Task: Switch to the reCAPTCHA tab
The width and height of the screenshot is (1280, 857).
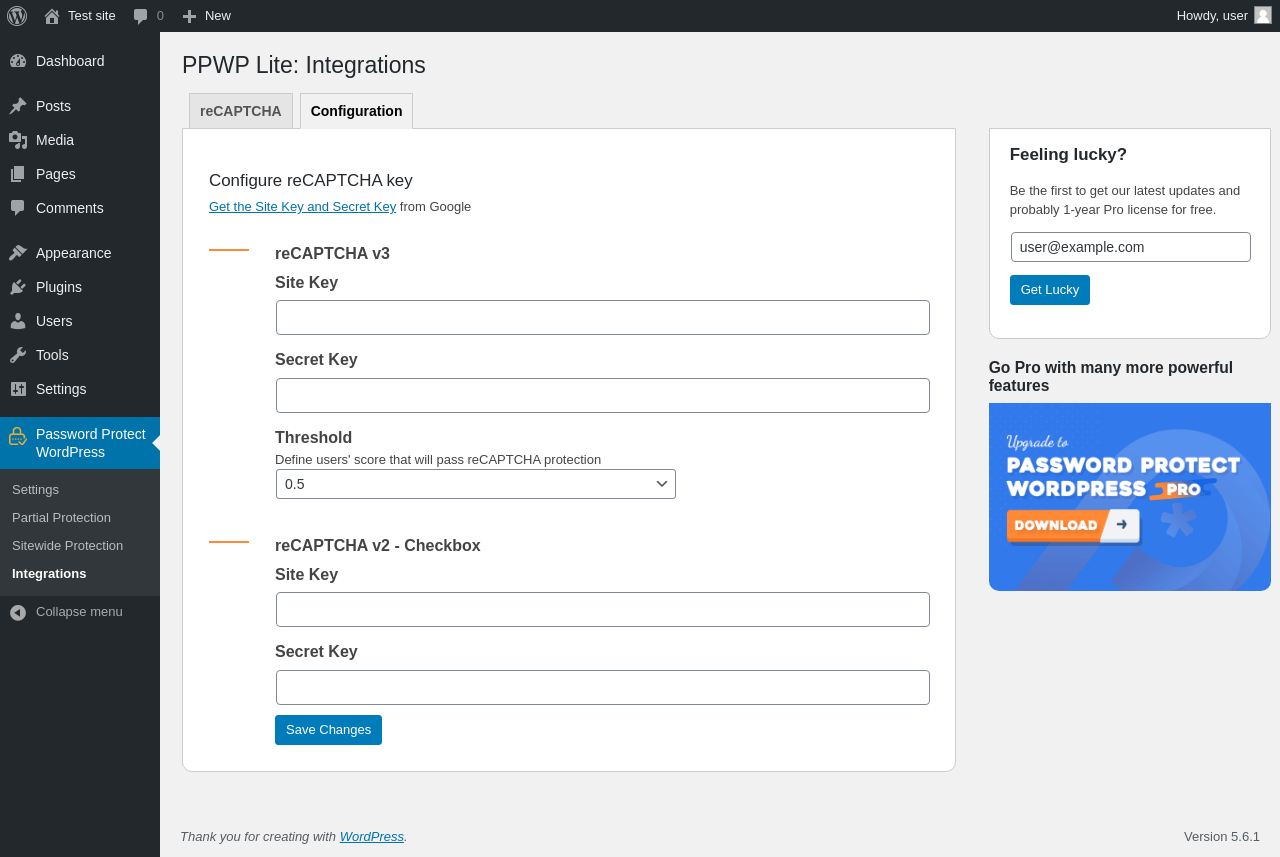Action: pos(241,111)
